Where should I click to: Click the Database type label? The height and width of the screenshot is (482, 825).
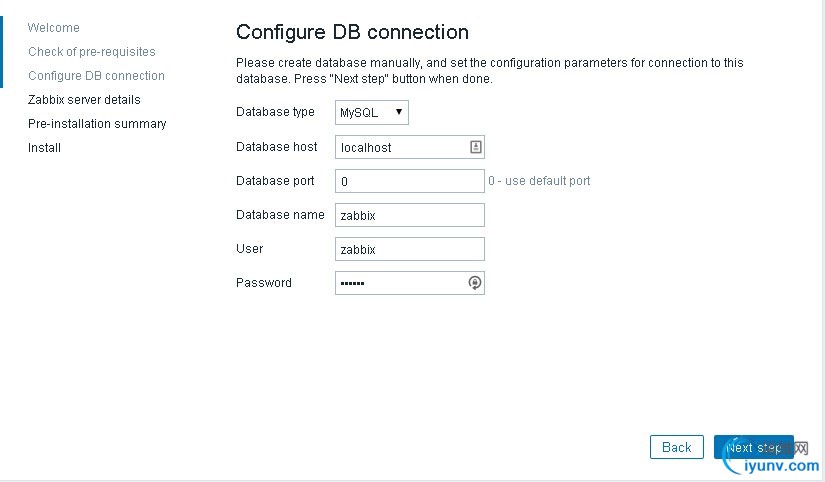pyautogui.click(x=275, y=112)
